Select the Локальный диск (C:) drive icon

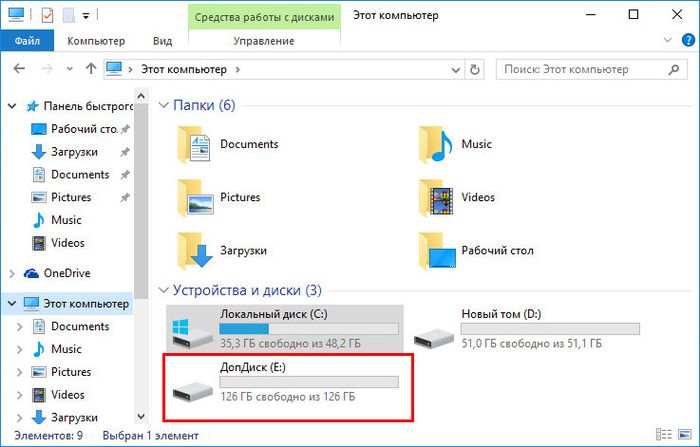coord(192,333)
